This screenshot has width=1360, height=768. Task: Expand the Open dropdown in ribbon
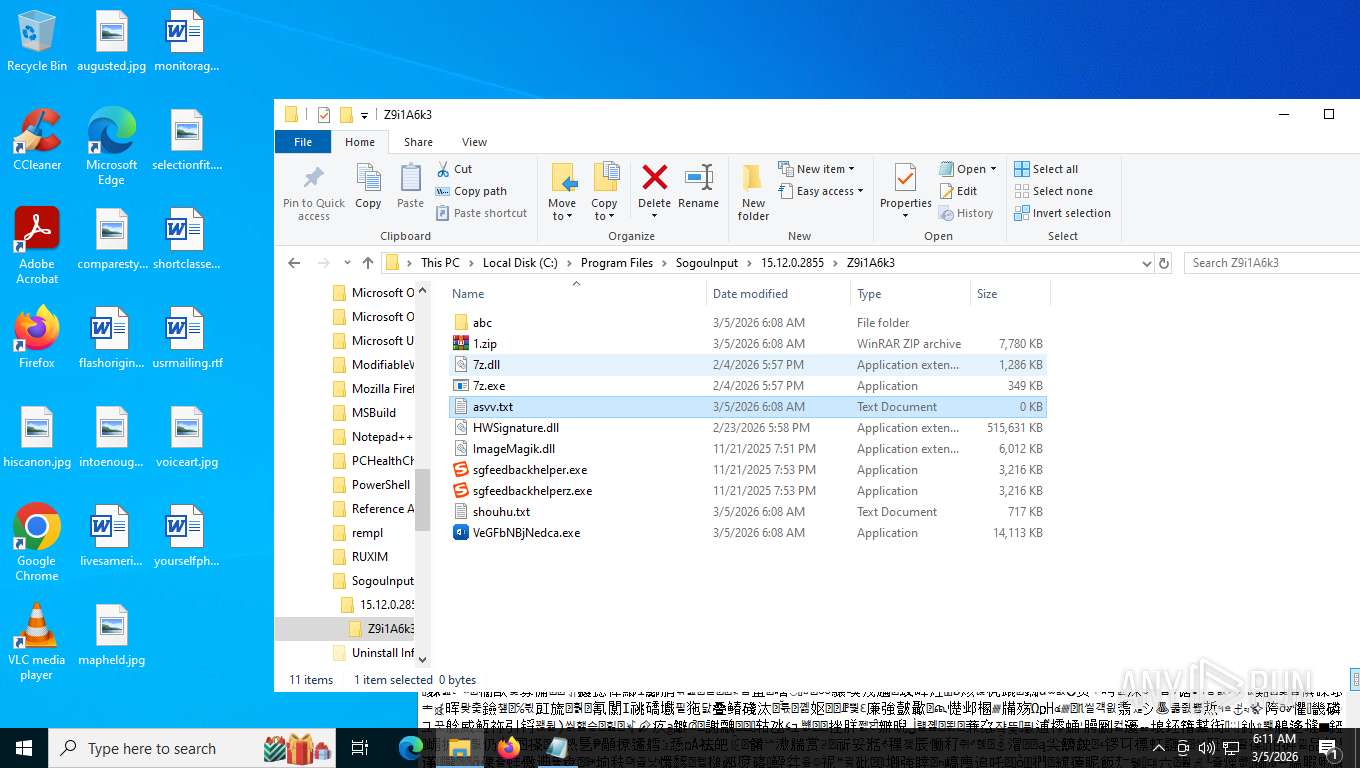[967, 169]
